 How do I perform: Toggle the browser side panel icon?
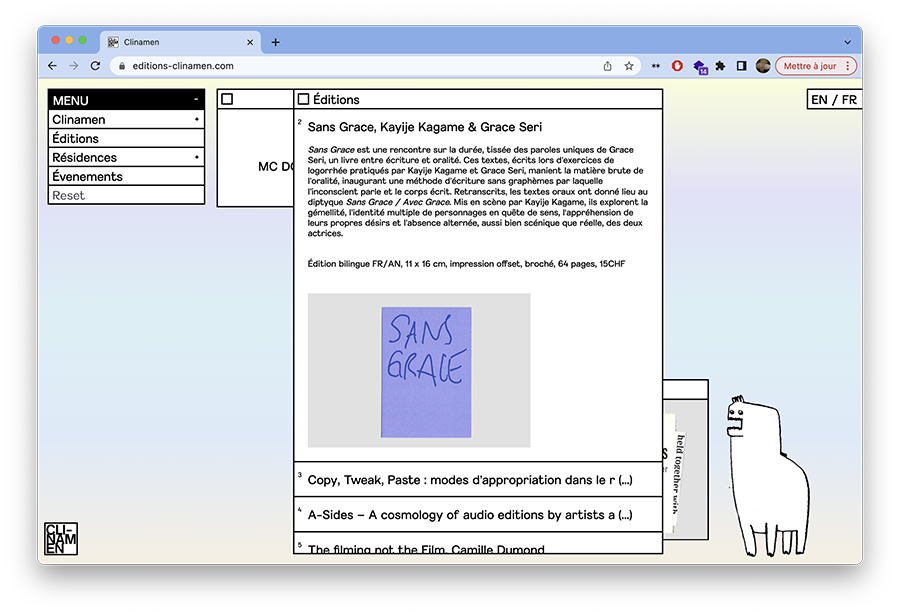[x=742, y=66]
